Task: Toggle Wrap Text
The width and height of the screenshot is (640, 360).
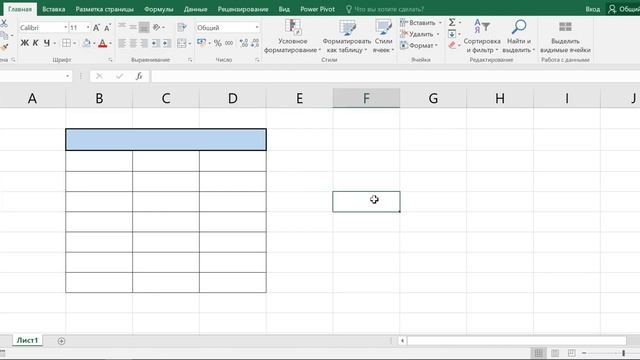Action: point(182,27)
